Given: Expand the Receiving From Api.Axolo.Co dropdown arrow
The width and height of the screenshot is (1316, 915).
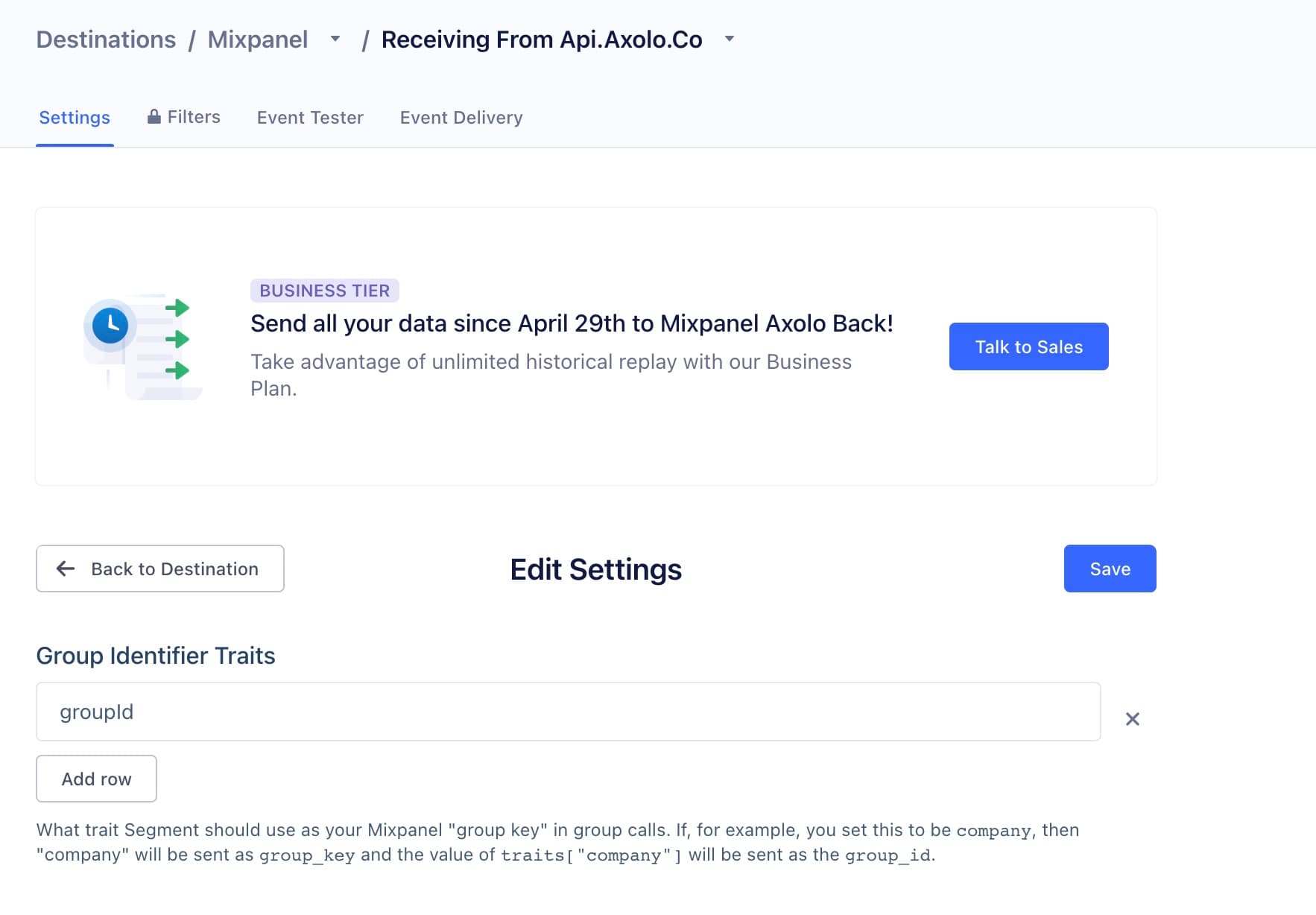Looking at the screenshot, I should click(730, 39).
